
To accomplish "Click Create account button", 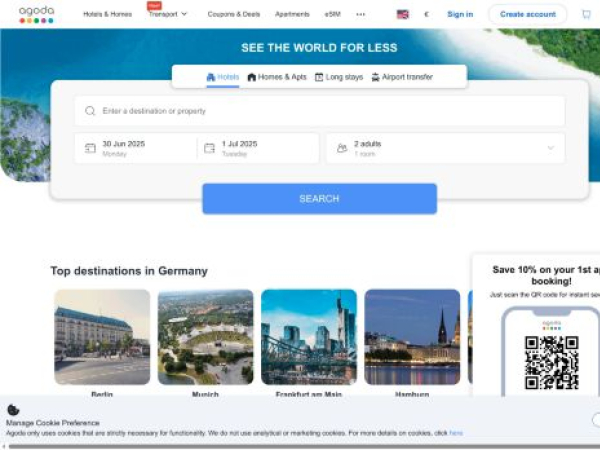I will click(x=528, y=15).
